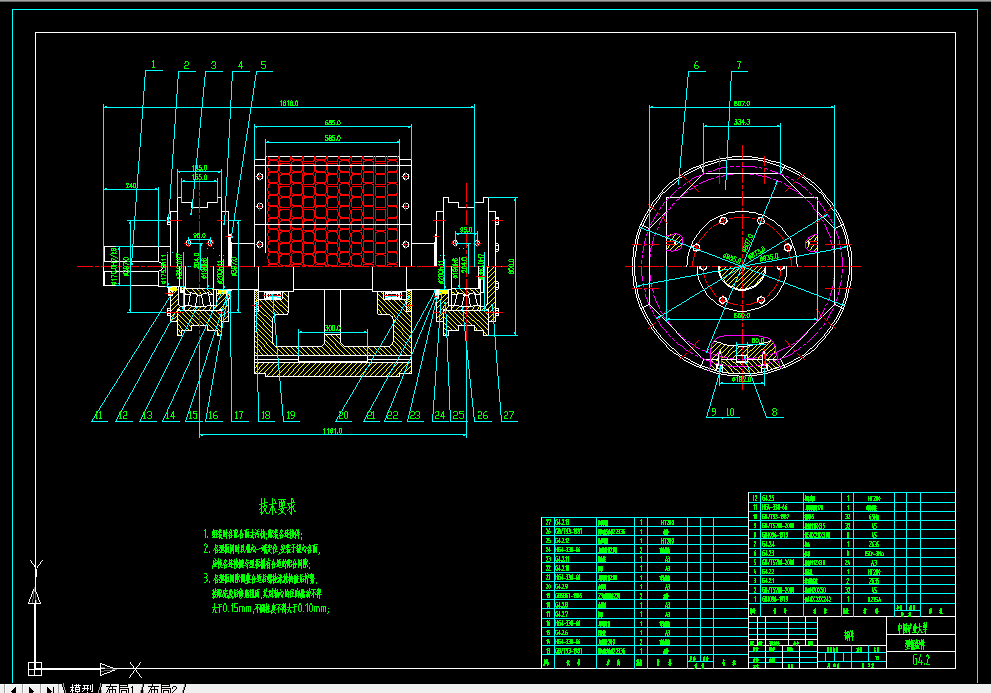This screenshot has height=693, width=991.
Task: Pick part balloon number 1
Action: click(x=153, y=64)
